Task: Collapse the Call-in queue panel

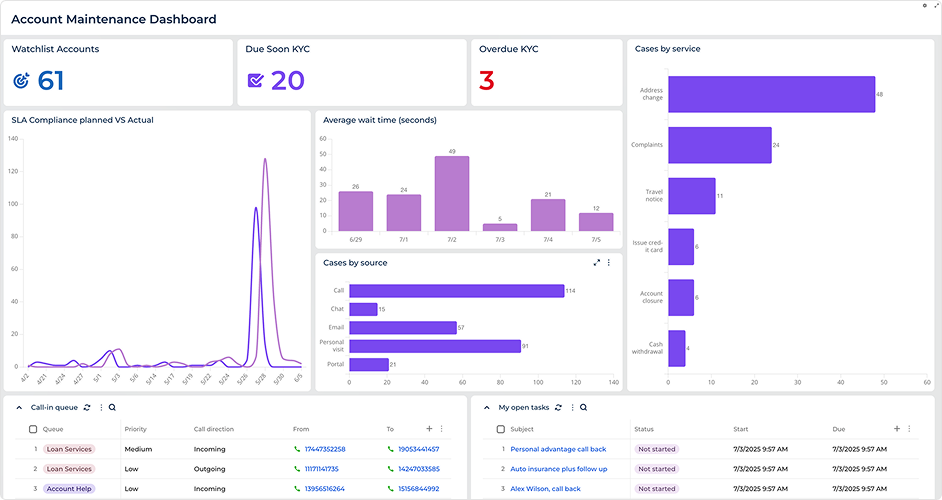Action: [x=21, y=408]
